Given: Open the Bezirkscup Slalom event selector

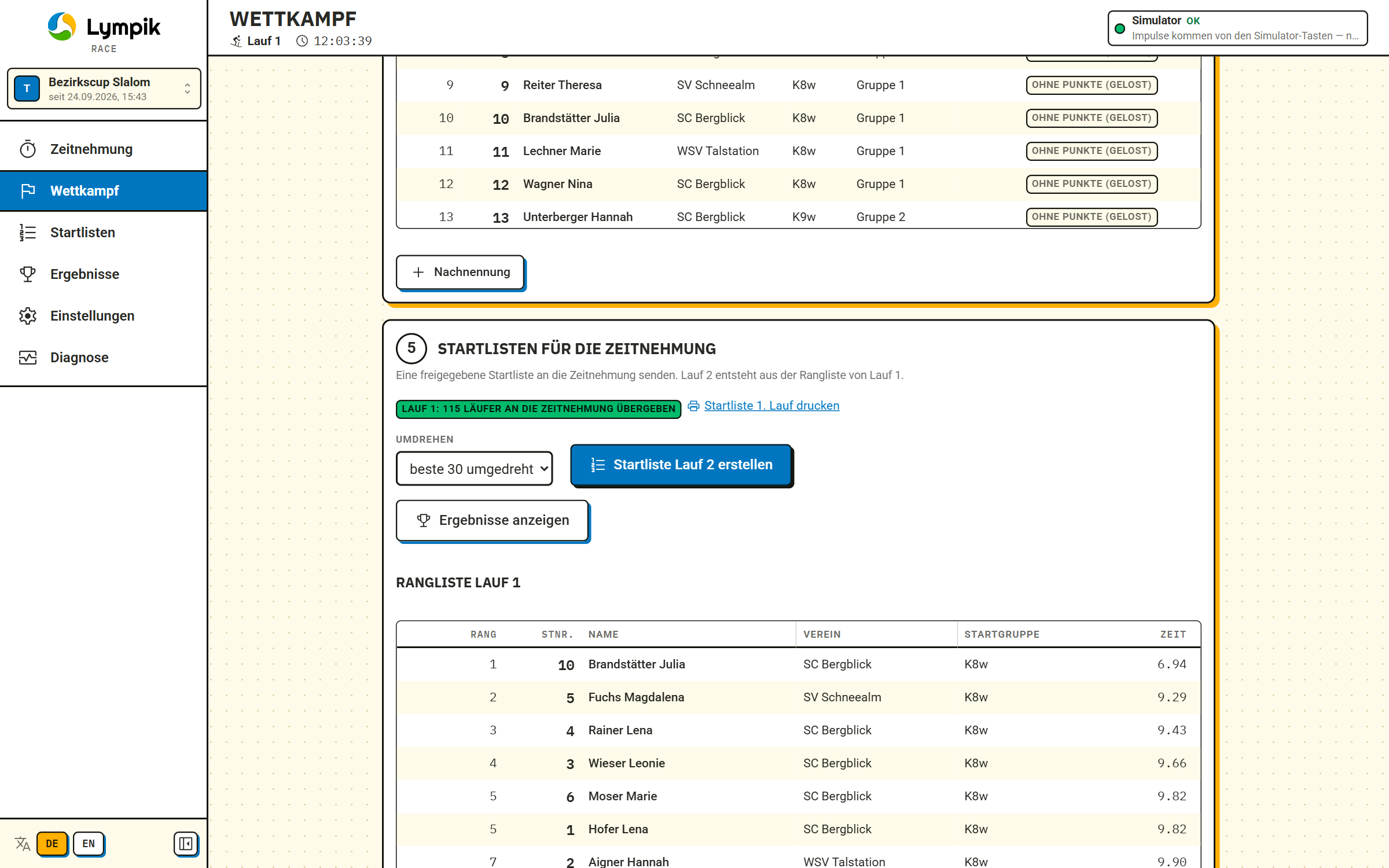Looking at the screenshot, I should click(x=104, y=89).
